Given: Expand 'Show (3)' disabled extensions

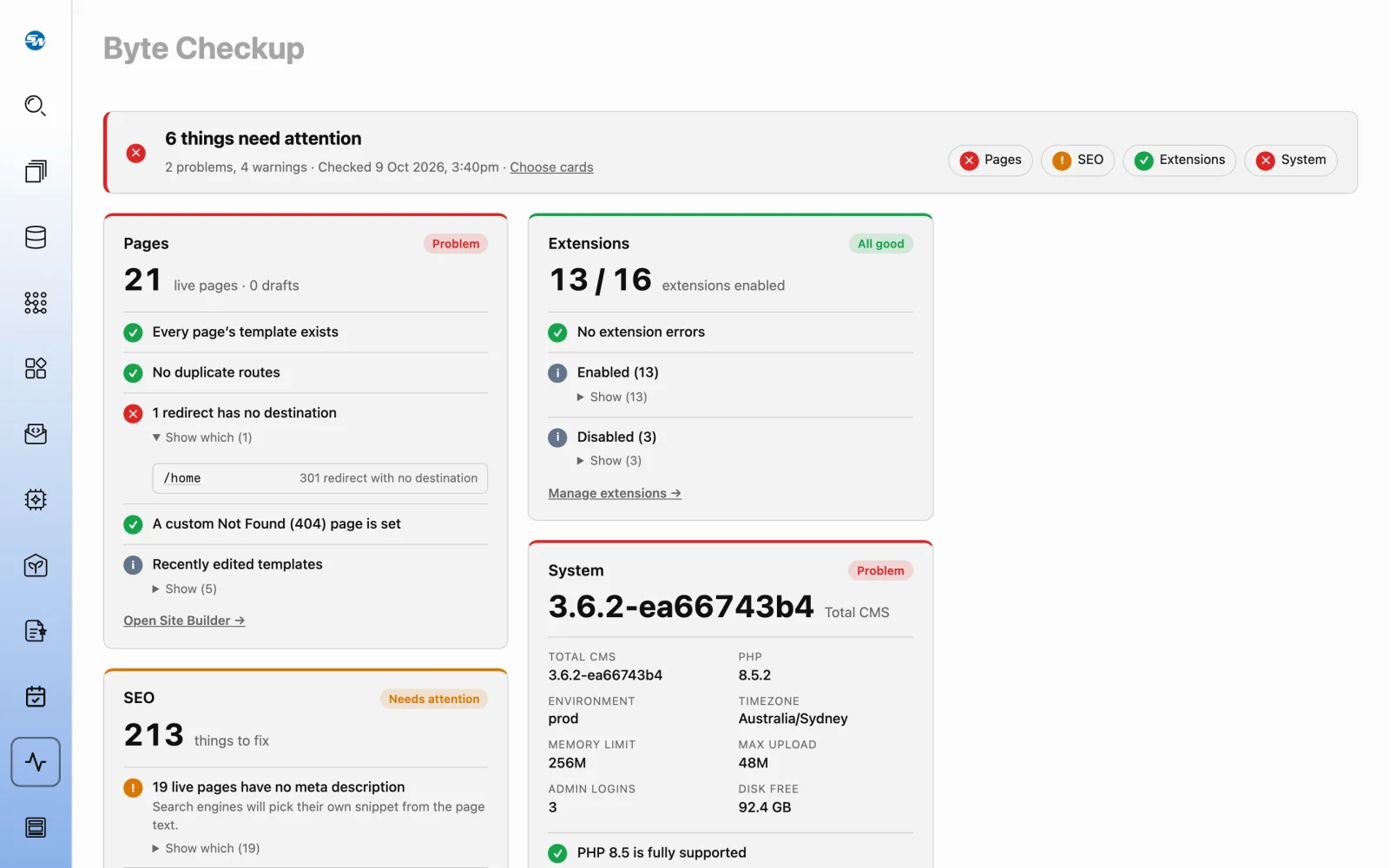Looking at the screenshot, I should (609, 461).
